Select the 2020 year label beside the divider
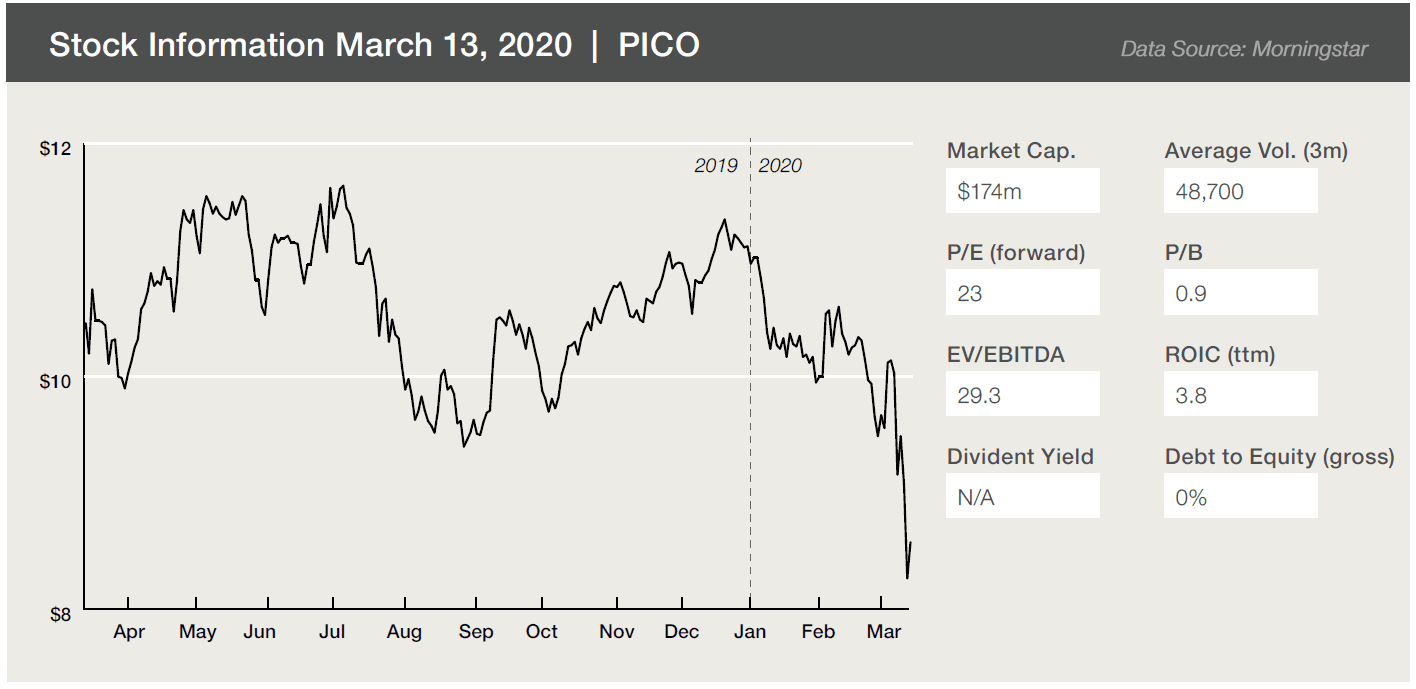 click(x=780, y=166)
